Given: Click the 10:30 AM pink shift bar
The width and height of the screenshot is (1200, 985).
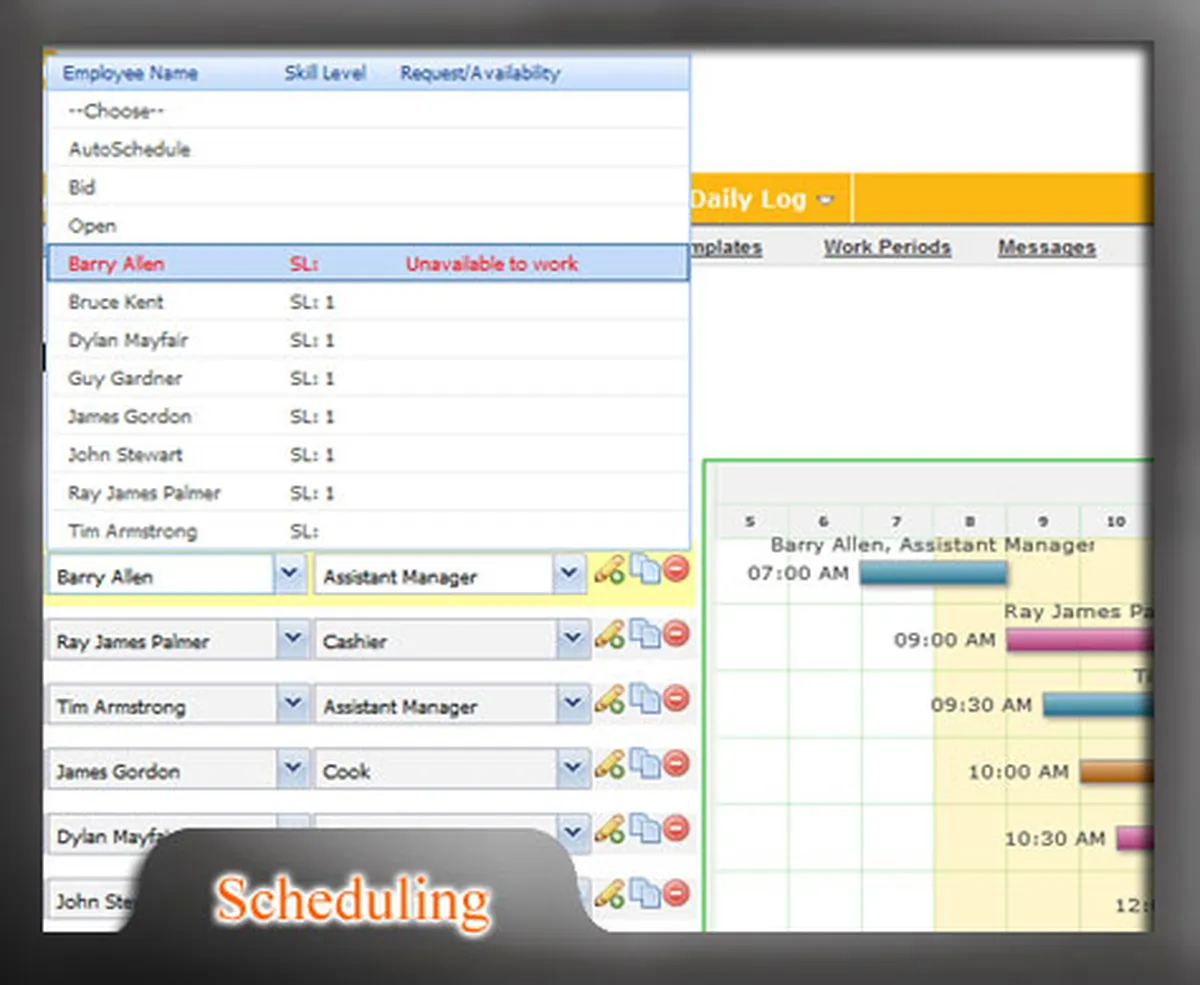Looking at the screenshot, I should (x=1135, y=837).
